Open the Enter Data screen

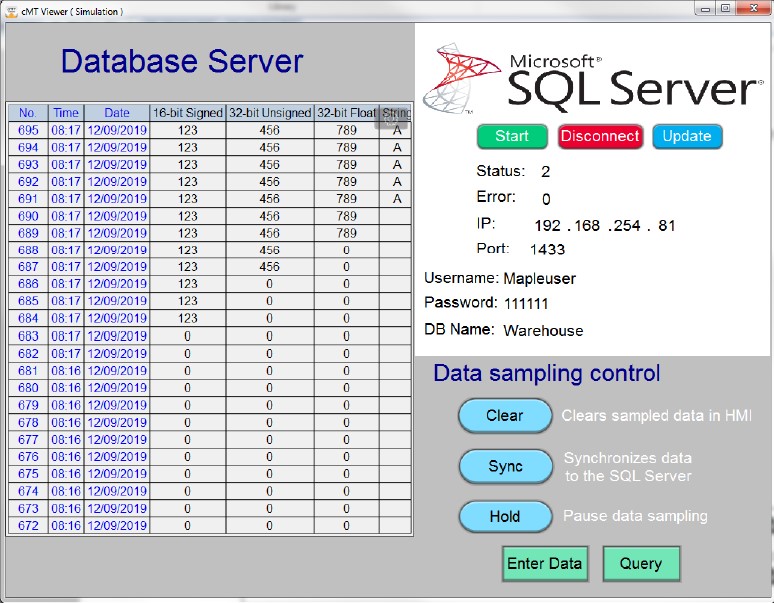coord(544,564)
